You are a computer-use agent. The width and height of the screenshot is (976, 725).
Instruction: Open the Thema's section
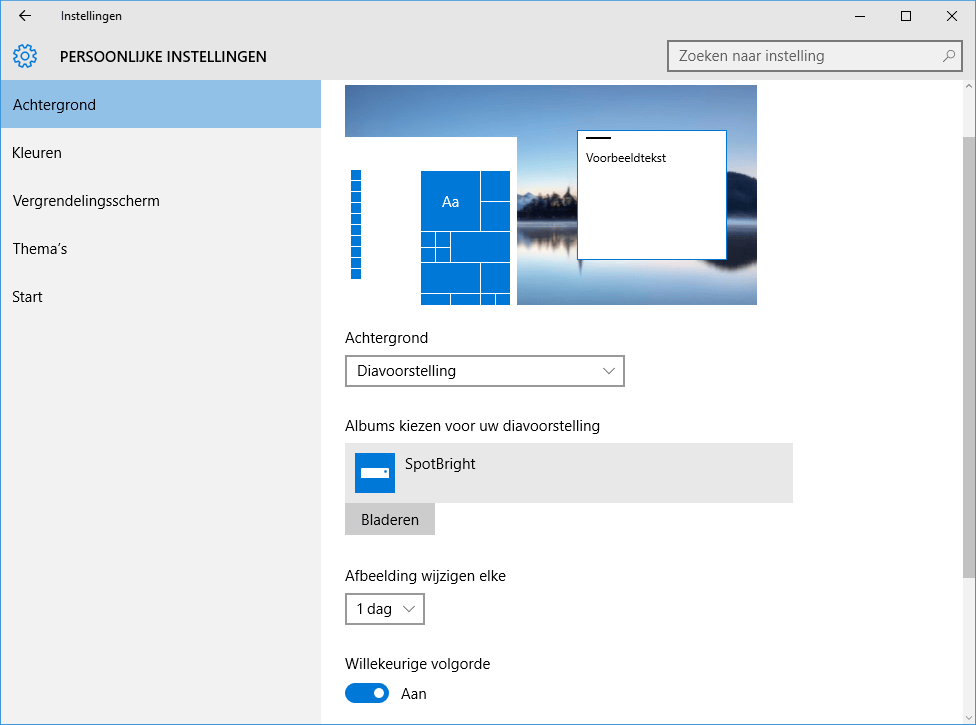161,248
